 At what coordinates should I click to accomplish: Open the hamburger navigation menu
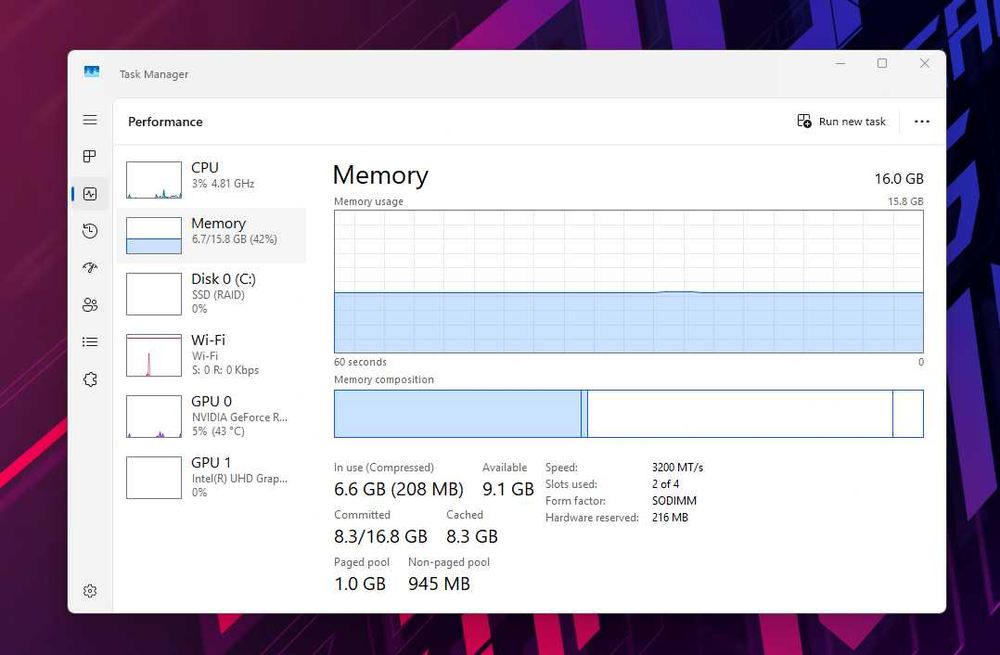[90, 120]
